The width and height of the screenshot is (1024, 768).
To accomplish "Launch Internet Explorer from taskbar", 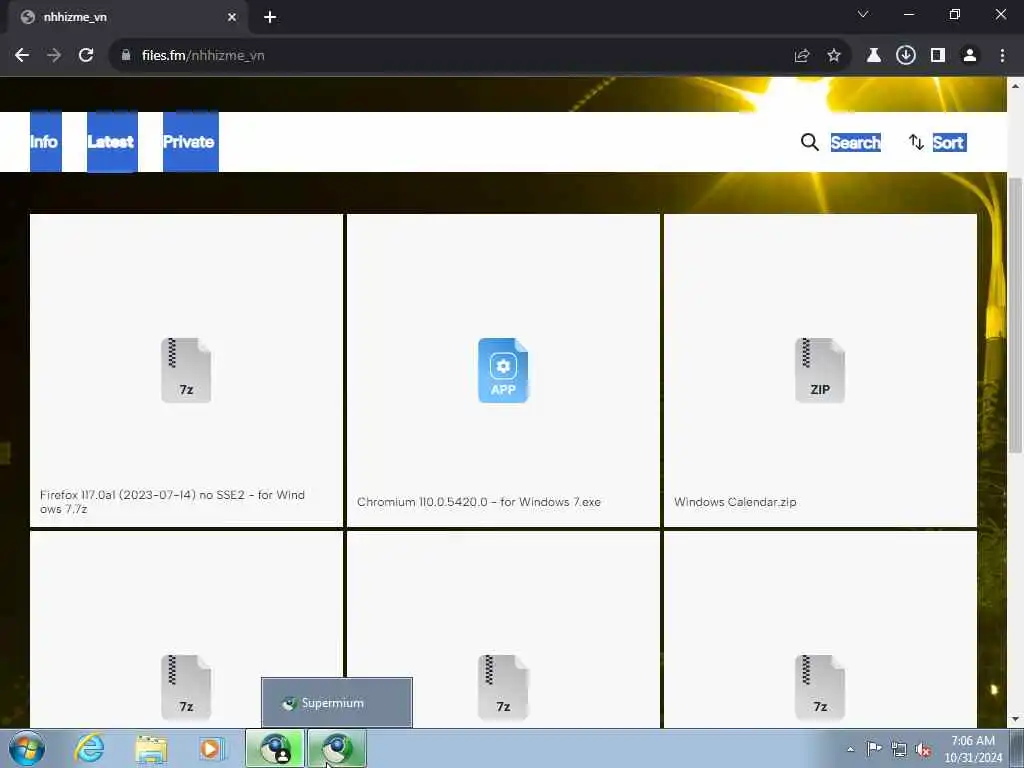I will (89, 748).
